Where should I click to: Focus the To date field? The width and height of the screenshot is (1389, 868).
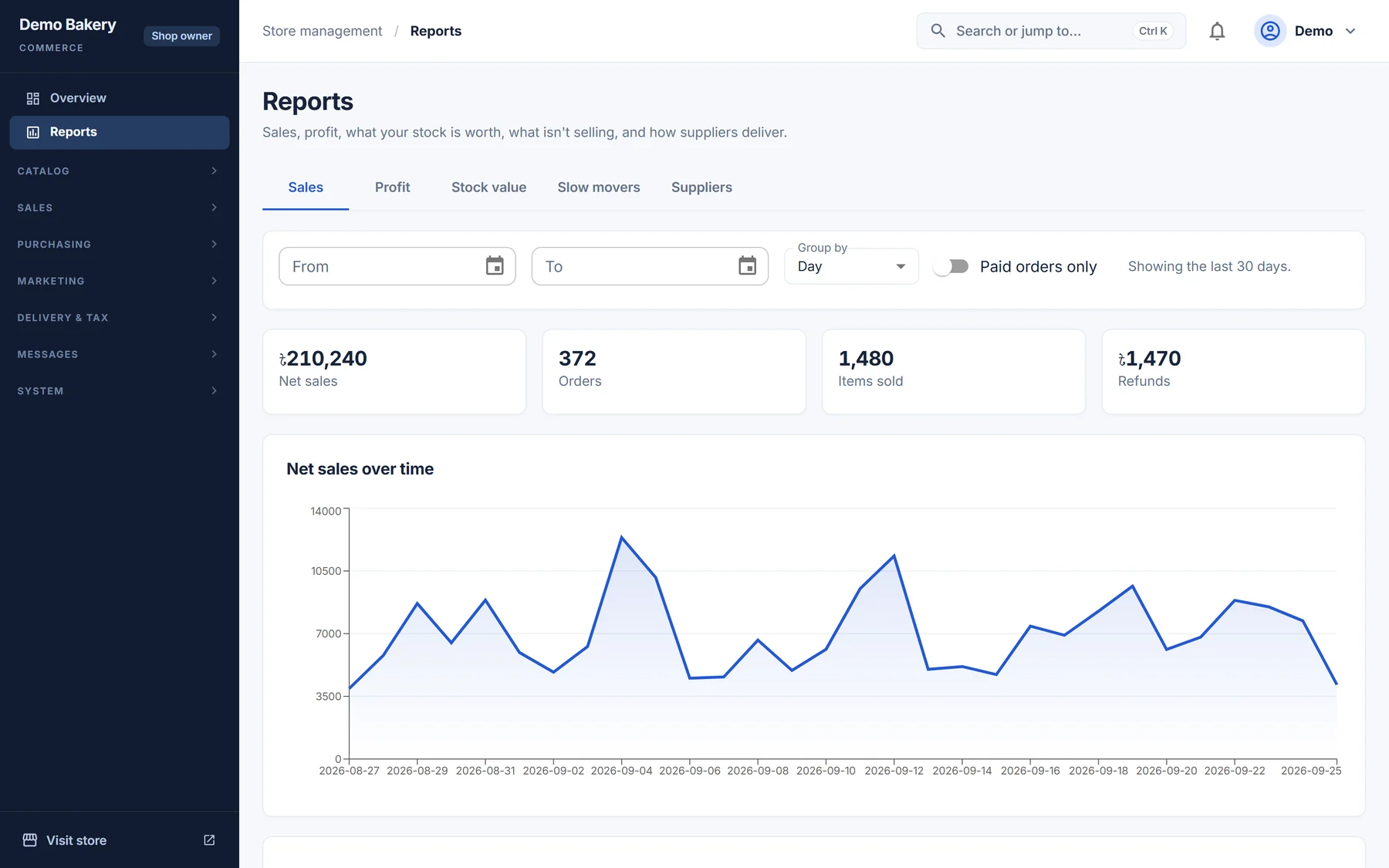pos(650,266)
